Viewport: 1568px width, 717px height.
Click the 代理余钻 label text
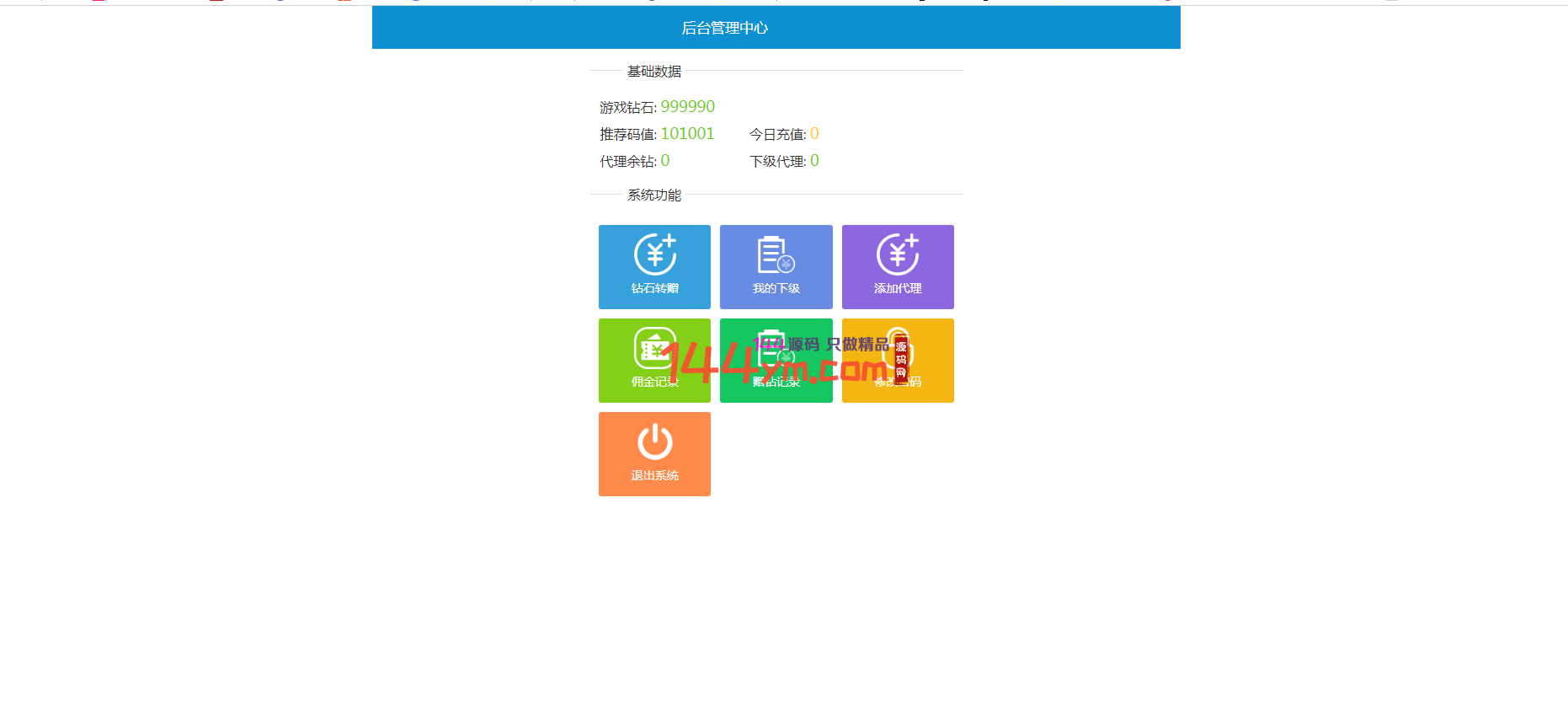(x=627, y=162)
